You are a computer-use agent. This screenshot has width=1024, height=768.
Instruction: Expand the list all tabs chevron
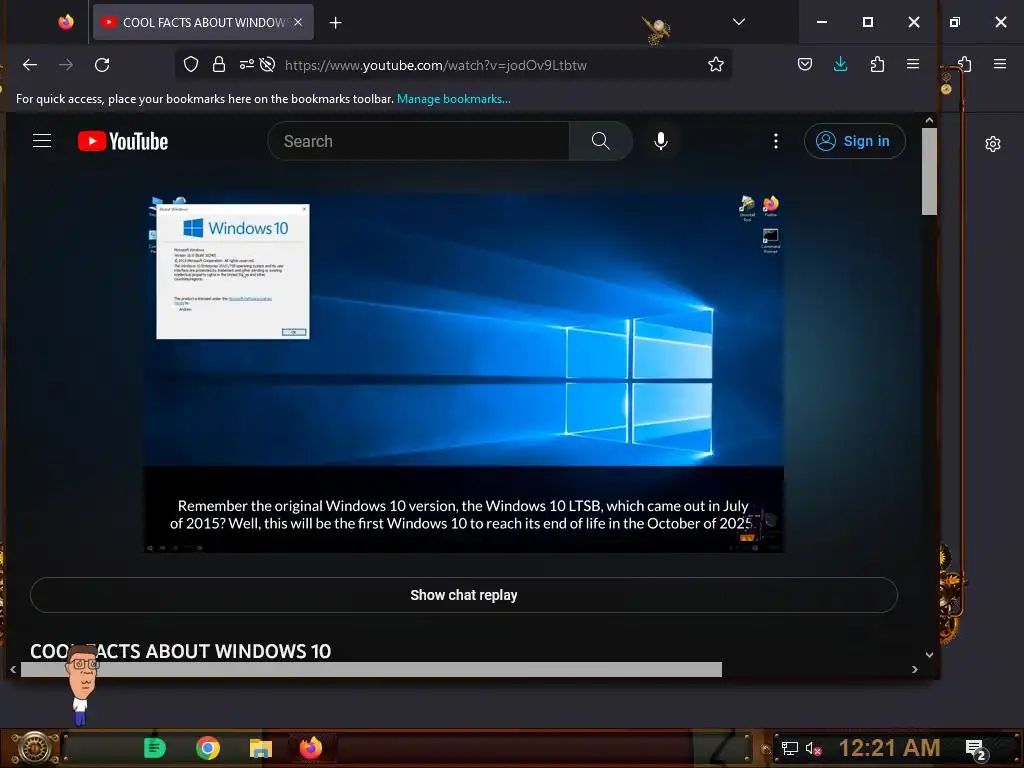coord(739,22)
